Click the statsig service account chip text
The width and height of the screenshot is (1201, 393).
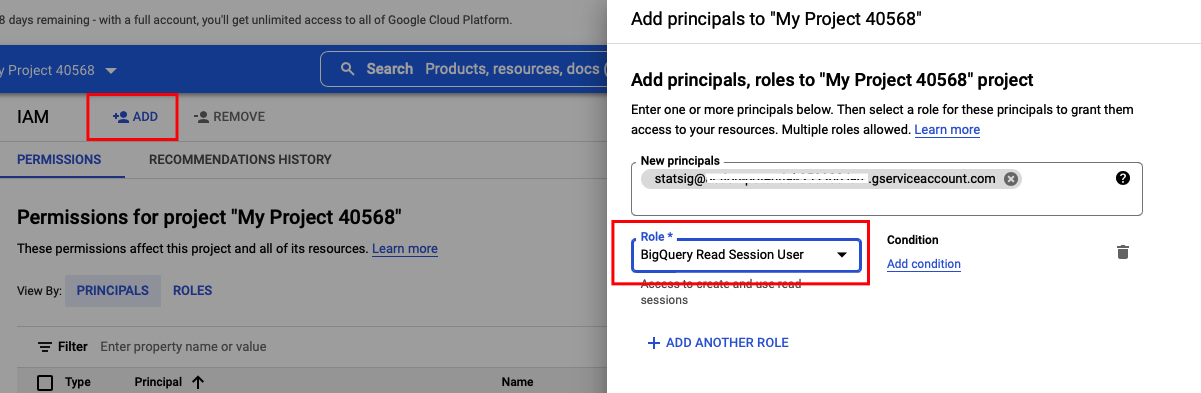pos(825,179)
